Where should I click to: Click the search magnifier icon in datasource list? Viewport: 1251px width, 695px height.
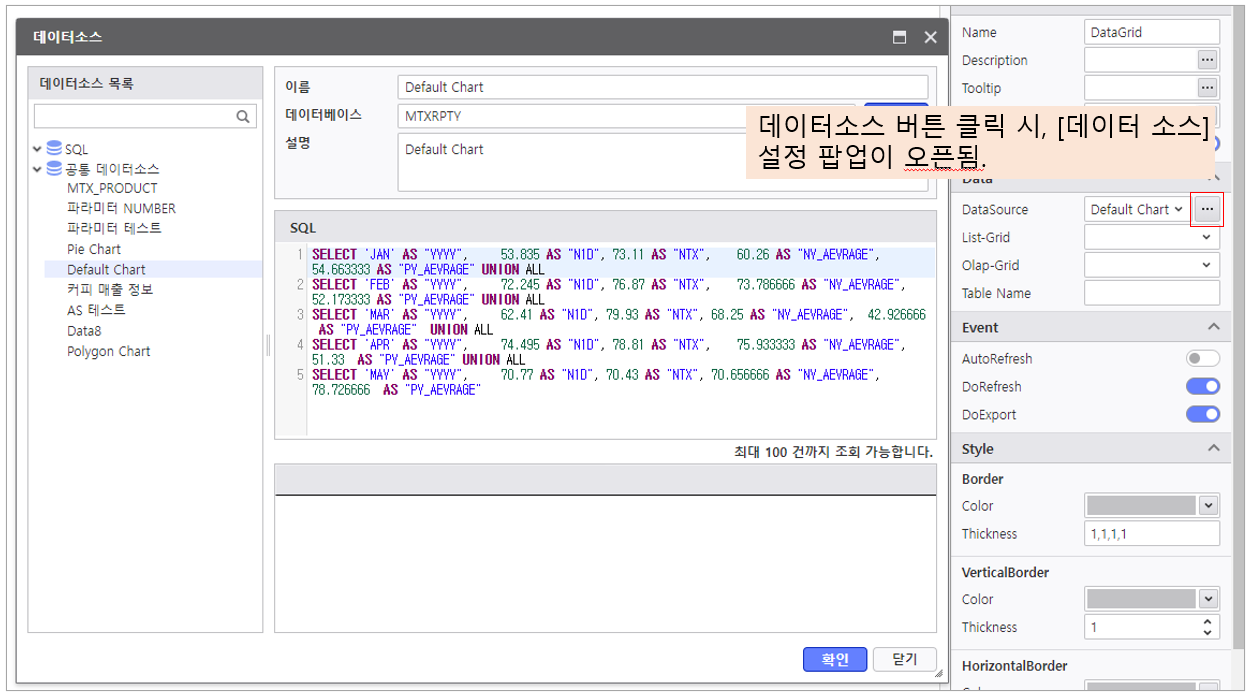243,117
